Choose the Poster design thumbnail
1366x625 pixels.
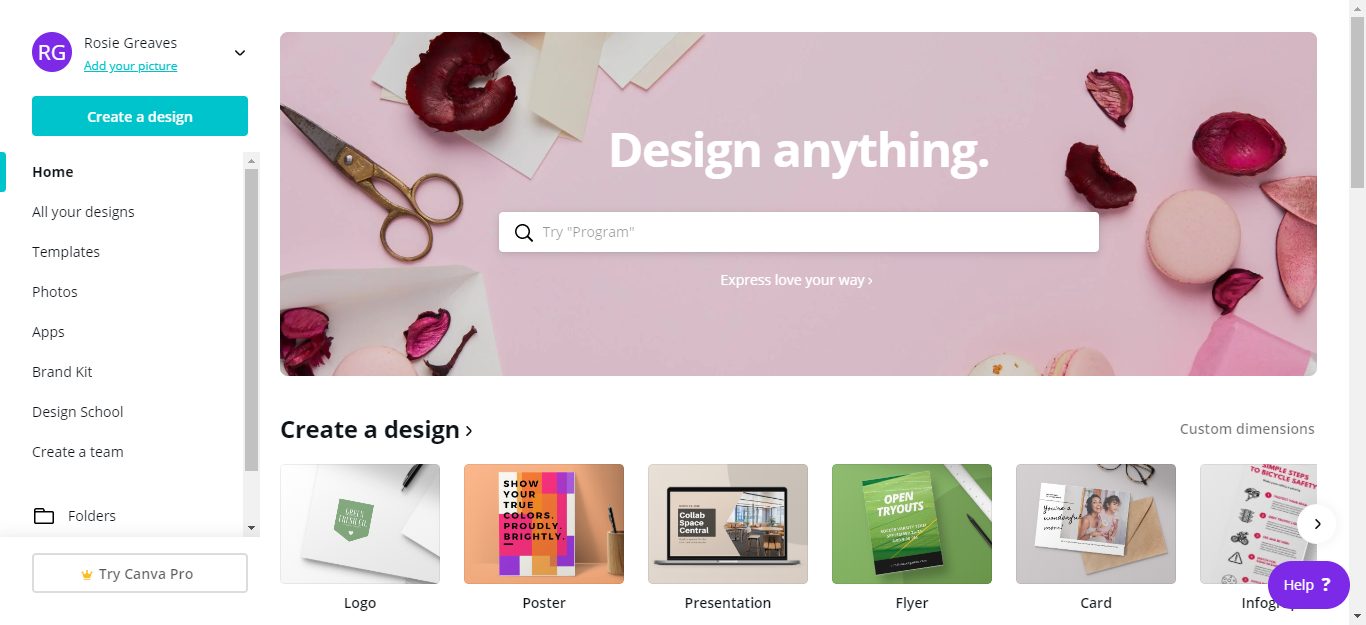coord(544,524)
